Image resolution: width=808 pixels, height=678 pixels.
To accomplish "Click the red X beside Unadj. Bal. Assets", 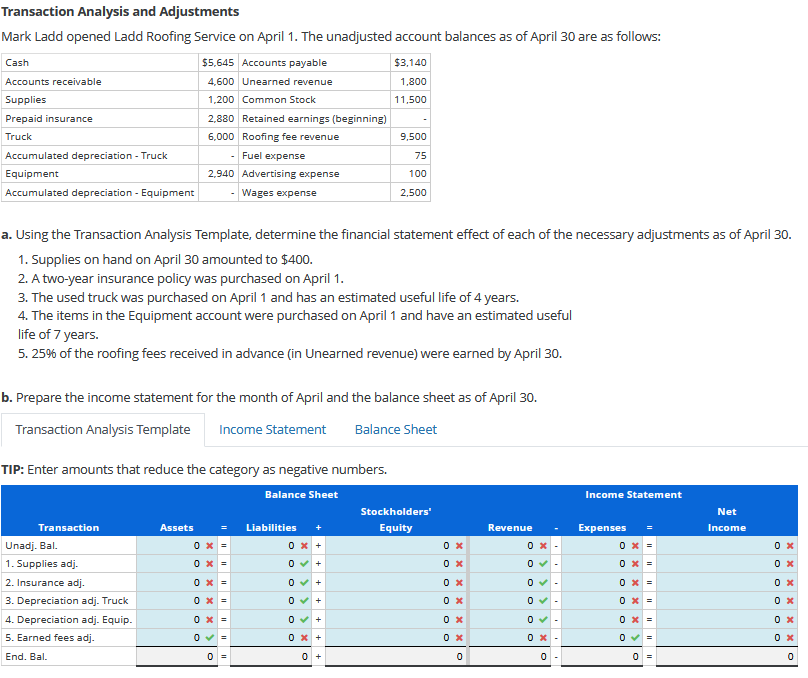I will (x=209, y=547).
